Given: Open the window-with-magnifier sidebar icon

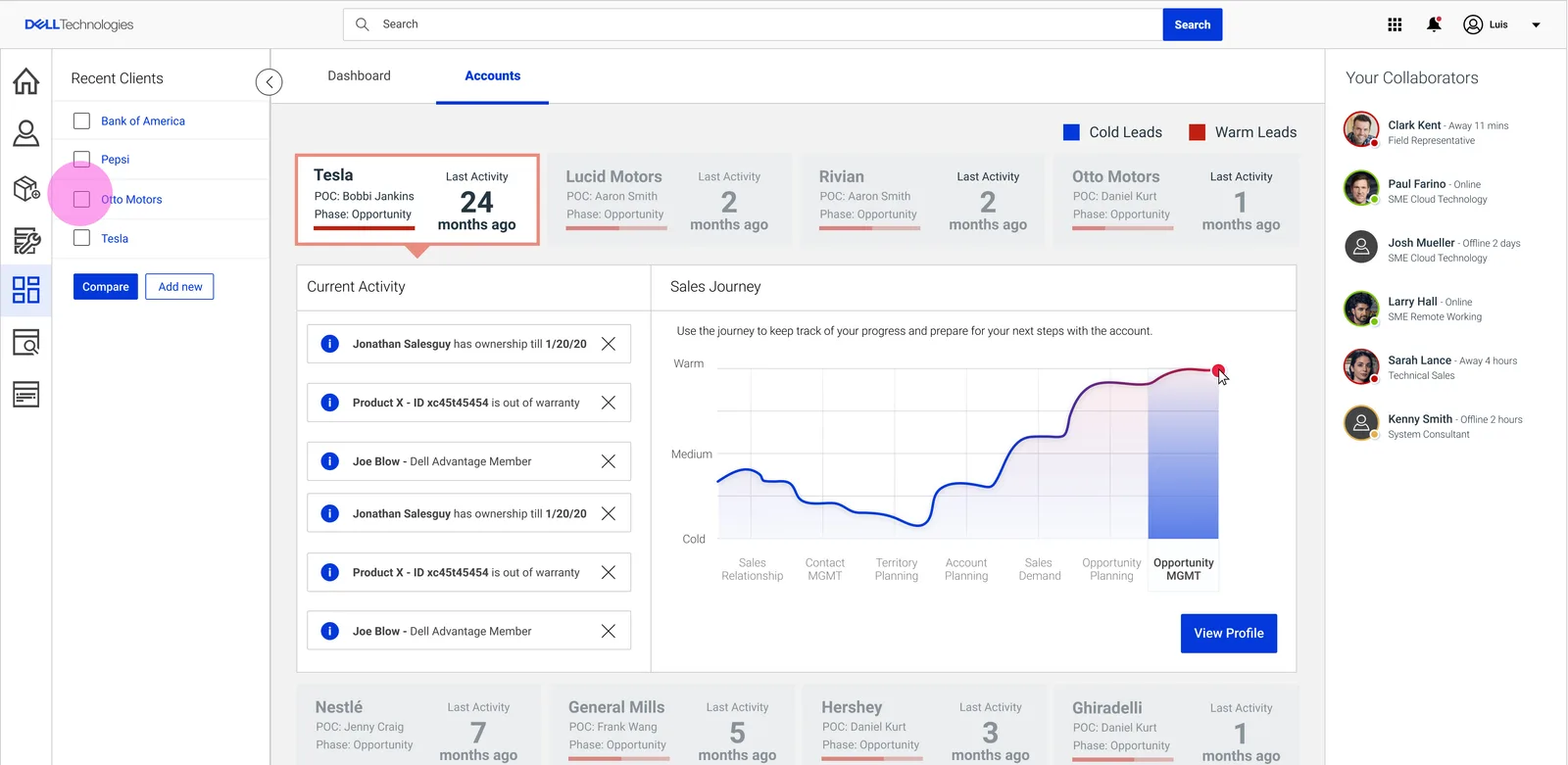Looking at the screenshot, I should 26,342.
